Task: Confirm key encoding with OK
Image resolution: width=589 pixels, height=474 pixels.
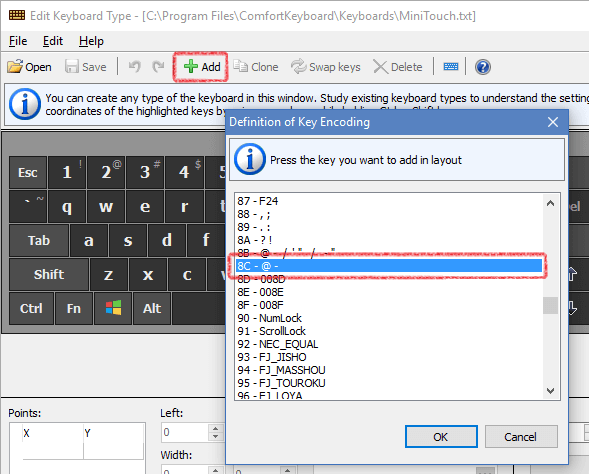Action: [441, 437]
